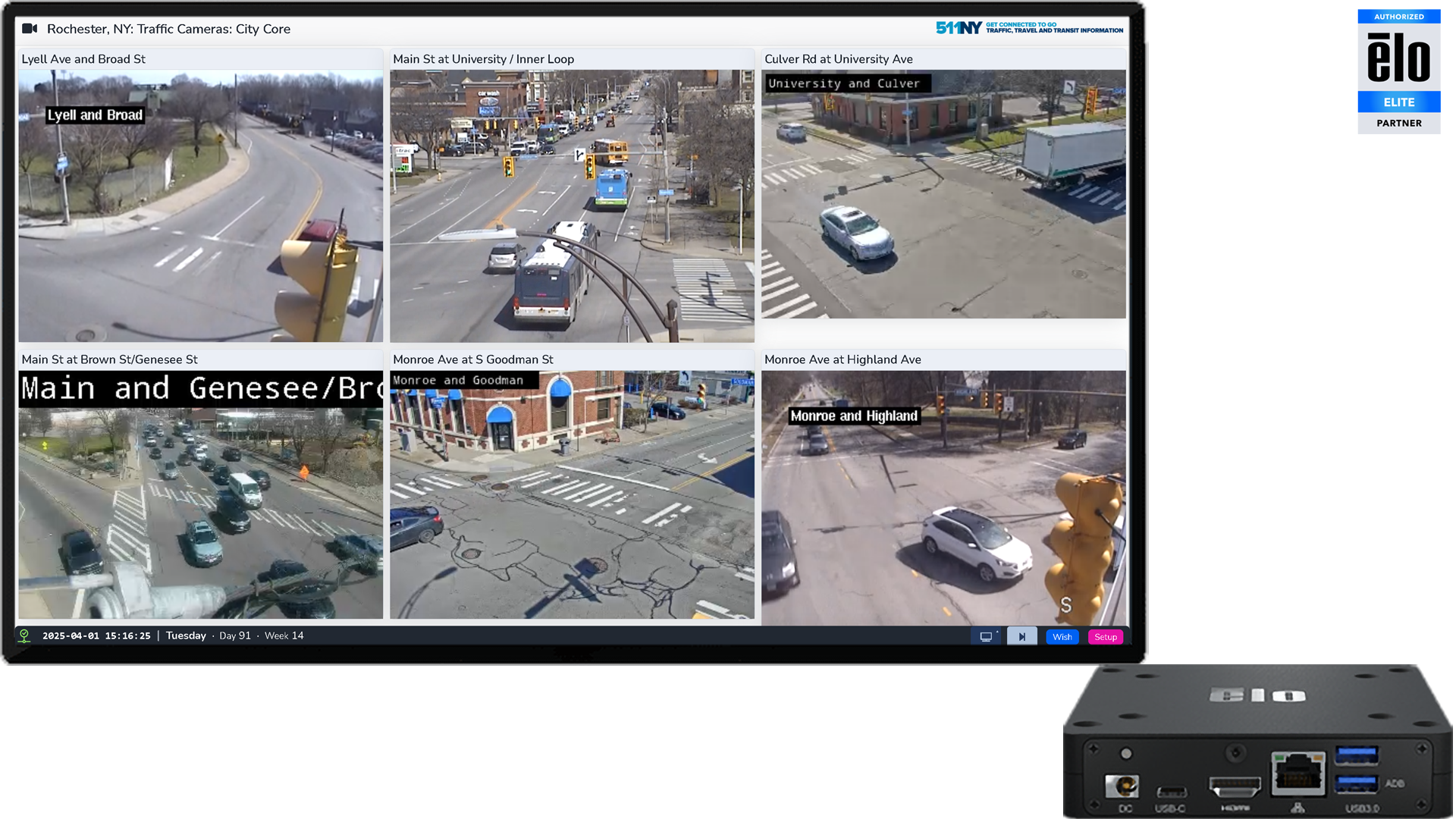Click the Elo logo on the mini PC

1257,695
